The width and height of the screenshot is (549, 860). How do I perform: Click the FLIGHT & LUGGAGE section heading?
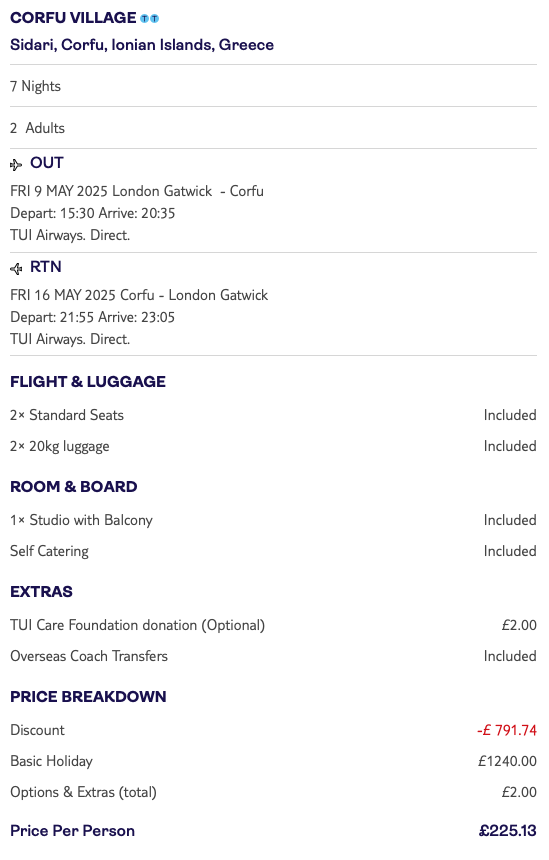88,381
